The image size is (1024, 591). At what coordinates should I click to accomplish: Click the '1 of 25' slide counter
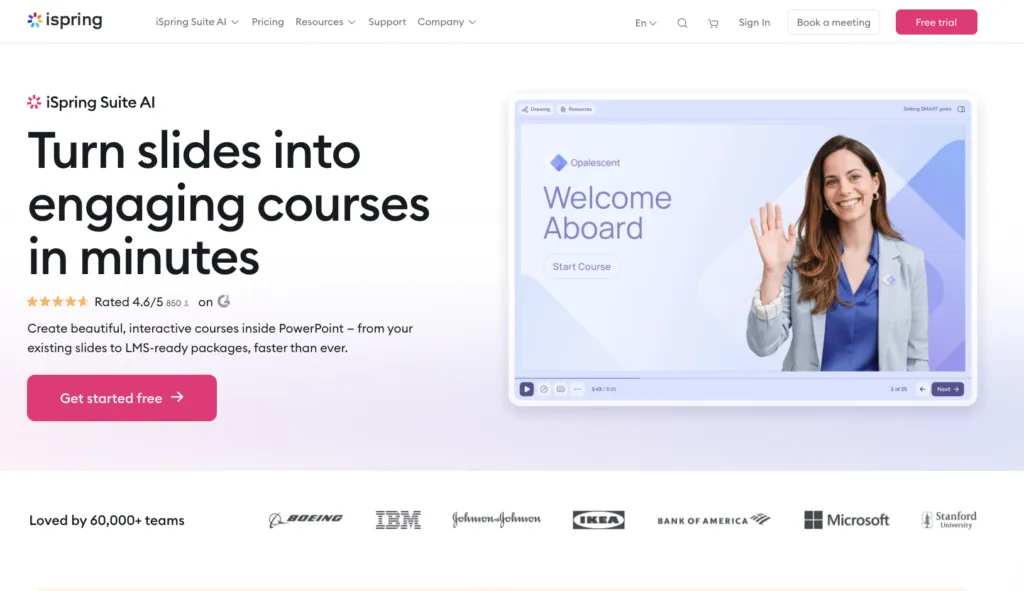tap(899, 389)
